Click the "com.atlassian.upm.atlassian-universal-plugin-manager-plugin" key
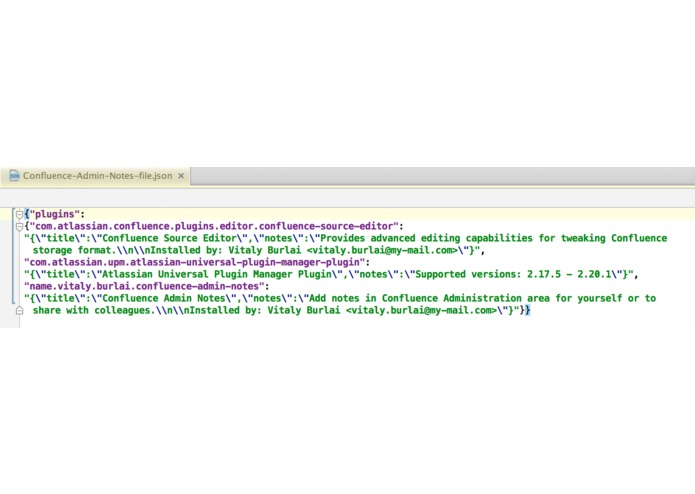 (x=195, y=262)
